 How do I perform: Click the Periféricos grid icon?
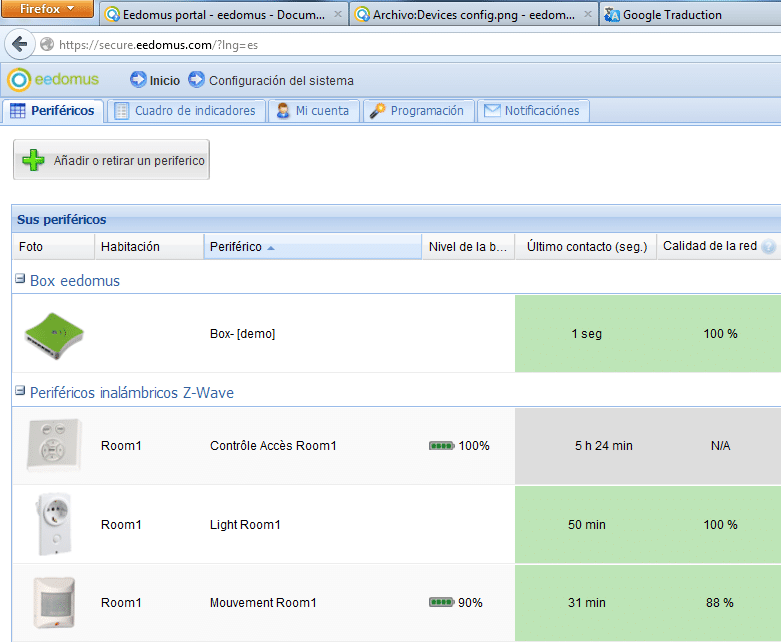pos(17,111)
